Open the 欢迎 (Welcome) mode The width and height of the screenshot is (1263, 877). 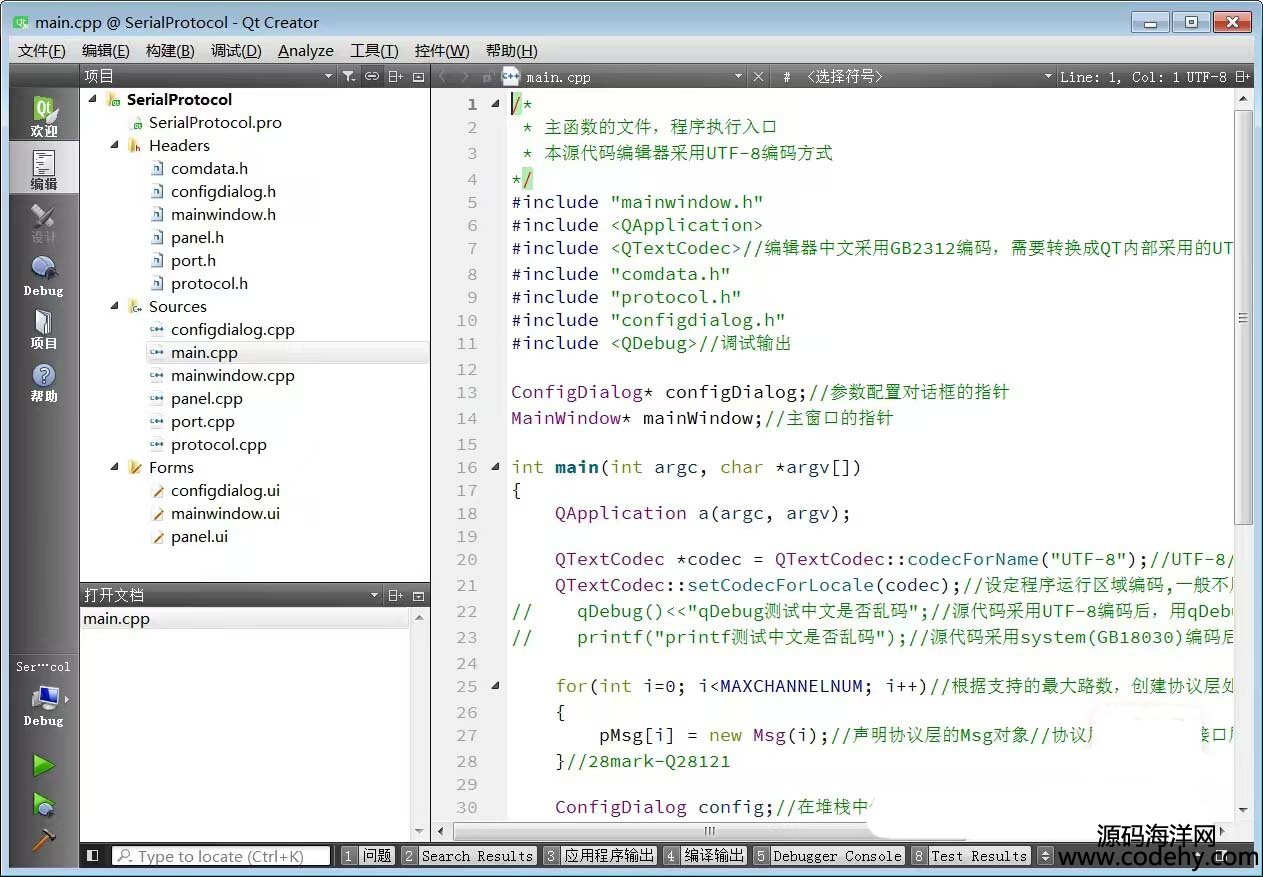[44, 117]
